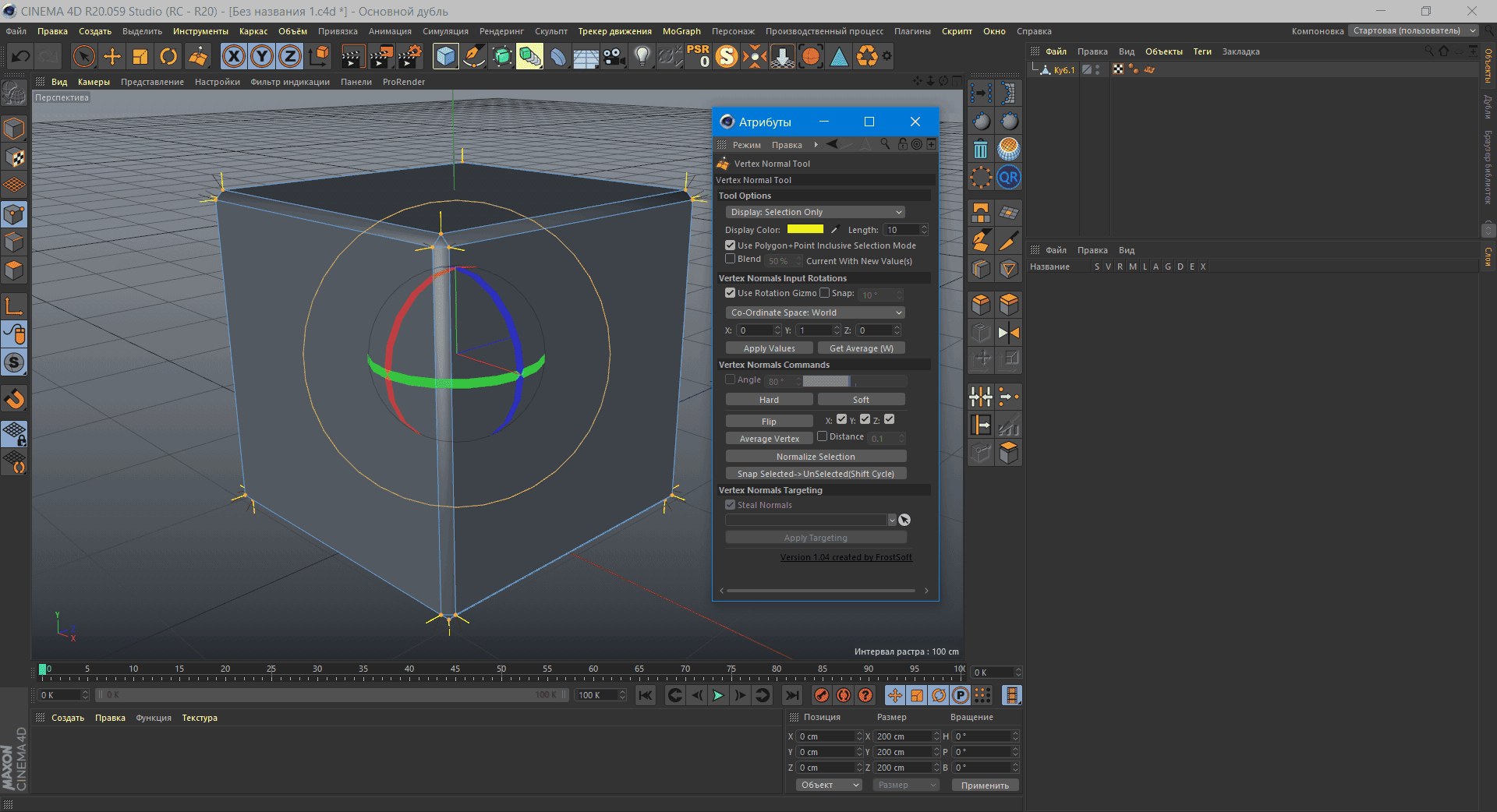This screenshot has height=812, width=1497.
Task: Switch to Texture mode in left palette
Action: pyautogui.click(x=14, y=157)
